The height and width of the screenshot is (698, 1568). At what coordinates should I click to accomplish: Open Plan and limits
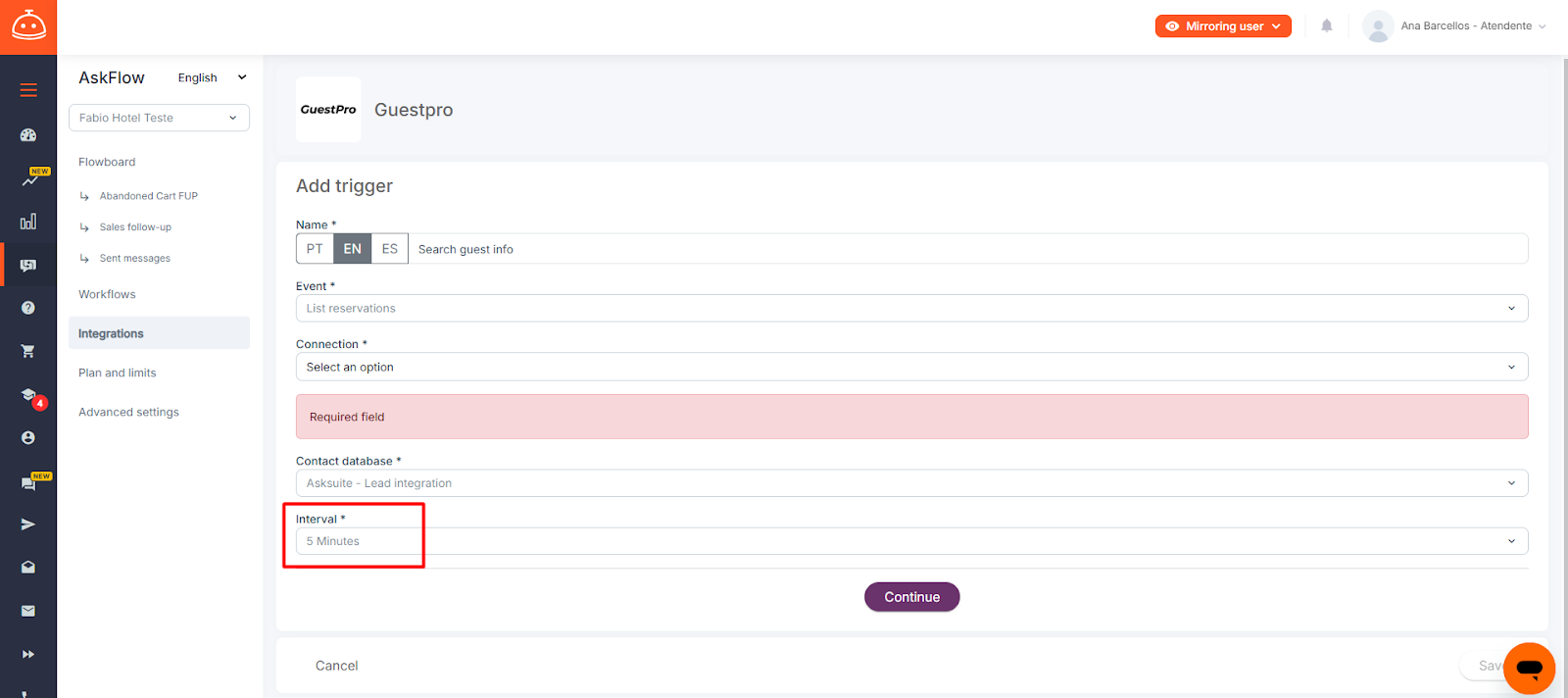pos(118,373)
